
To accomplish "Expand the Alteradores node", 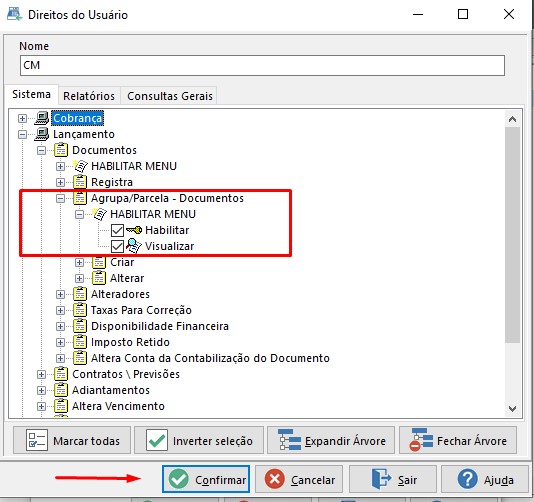I will (x=60, y=294).
